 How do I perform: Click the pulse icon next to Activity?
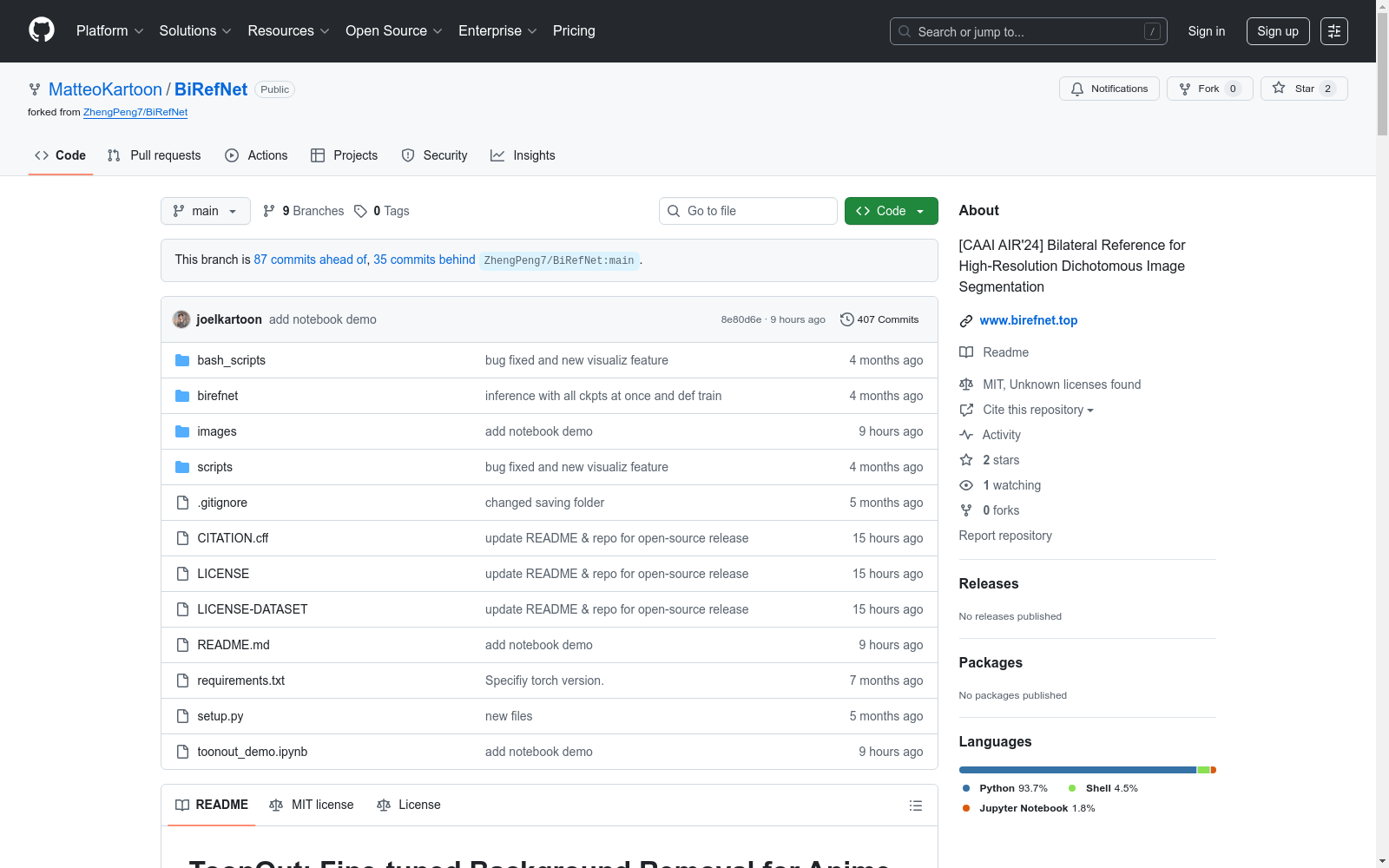pos(966,435)
